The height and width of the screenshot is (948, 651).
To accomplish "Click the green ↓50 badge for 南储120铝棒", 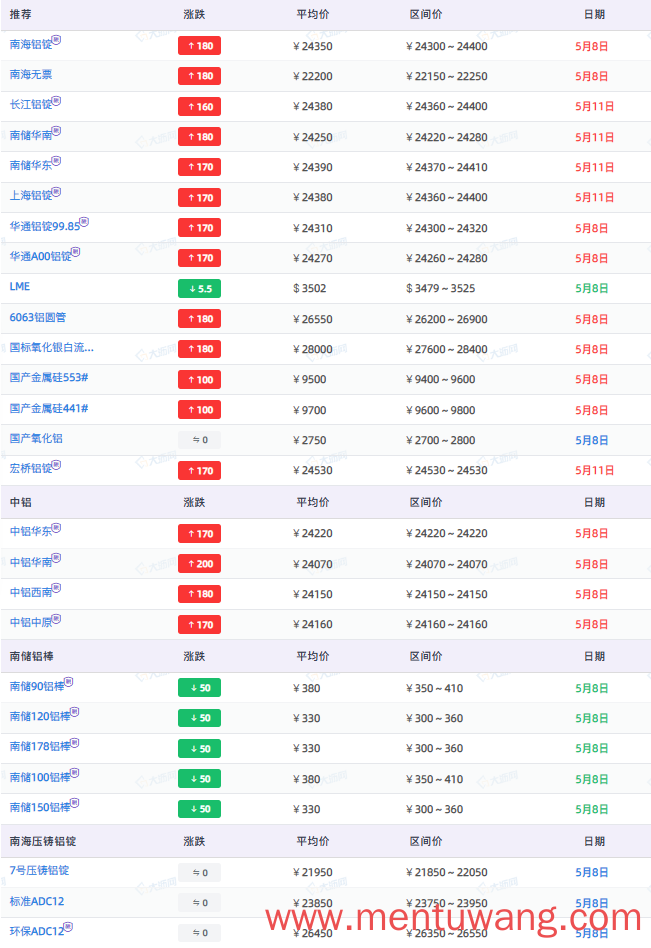I will coord(199,718).
